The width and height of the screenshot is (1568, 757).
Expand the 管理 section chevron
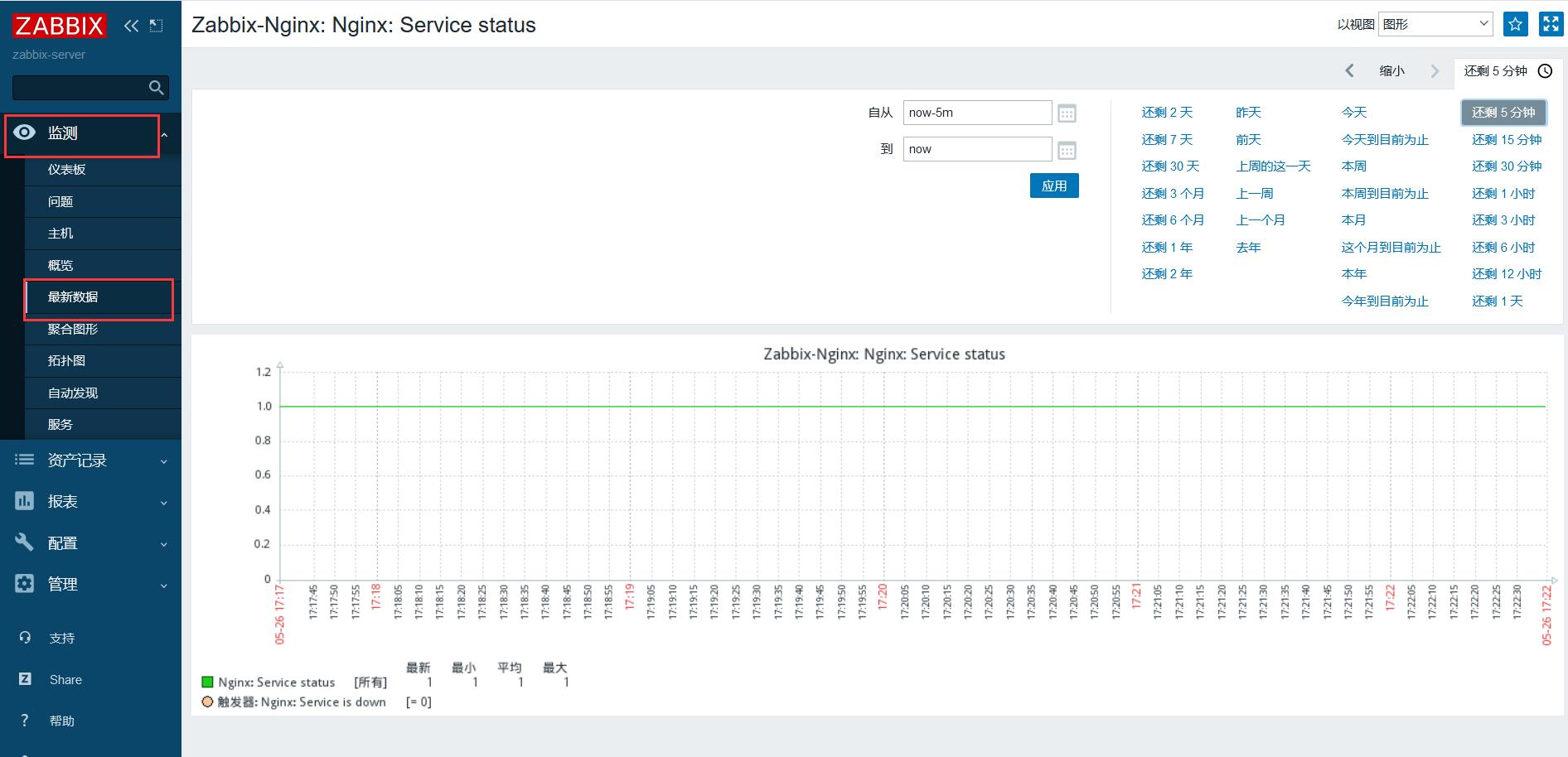coord(164,586)
